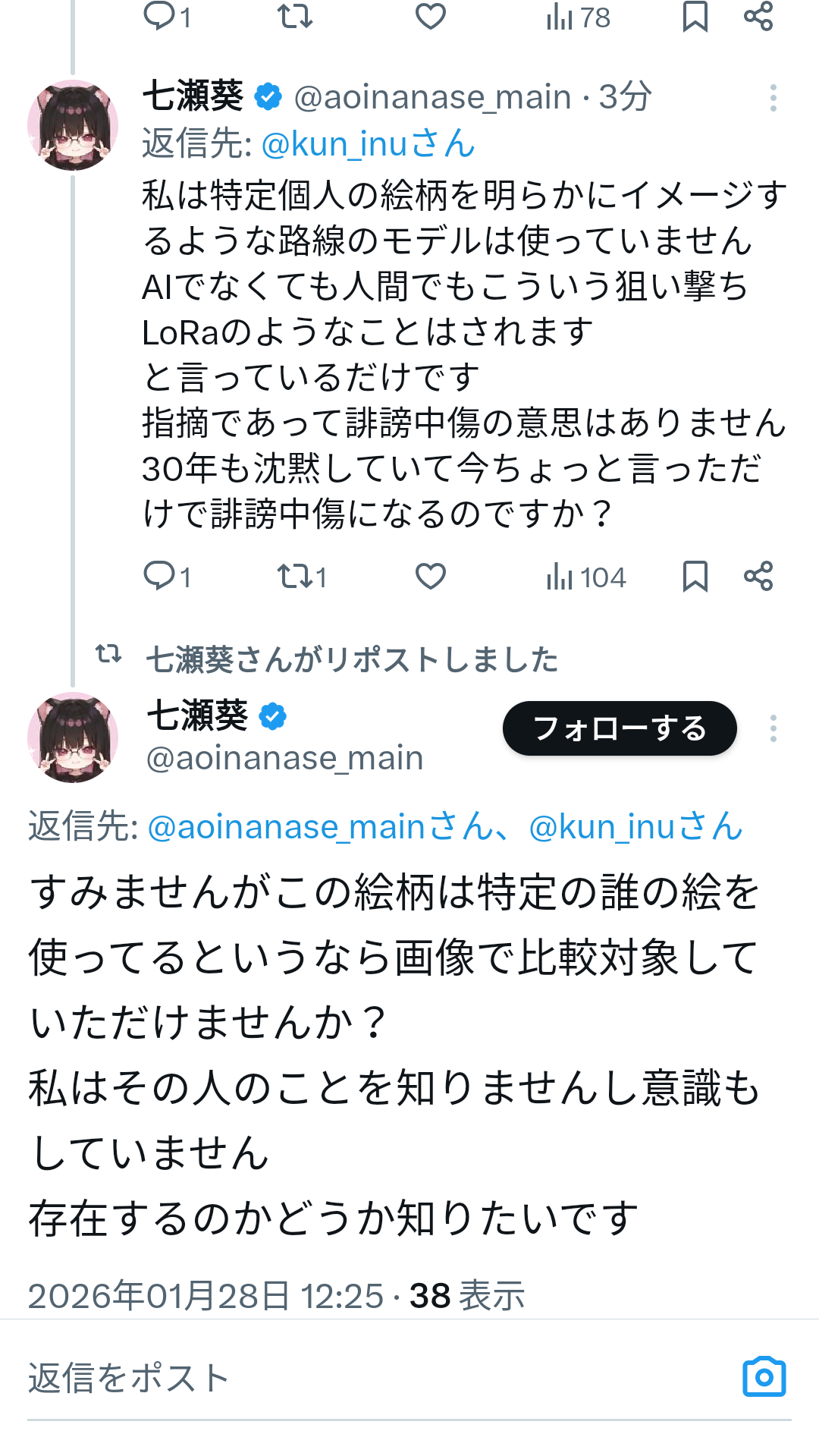Like the 3分 reply by 七瀬葵

(430, 577)
